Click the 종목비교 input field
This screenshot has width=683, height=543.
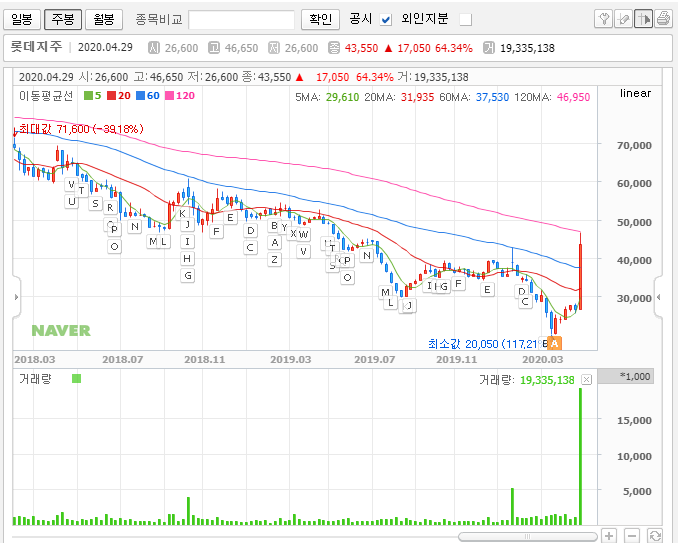click(242, 20)
